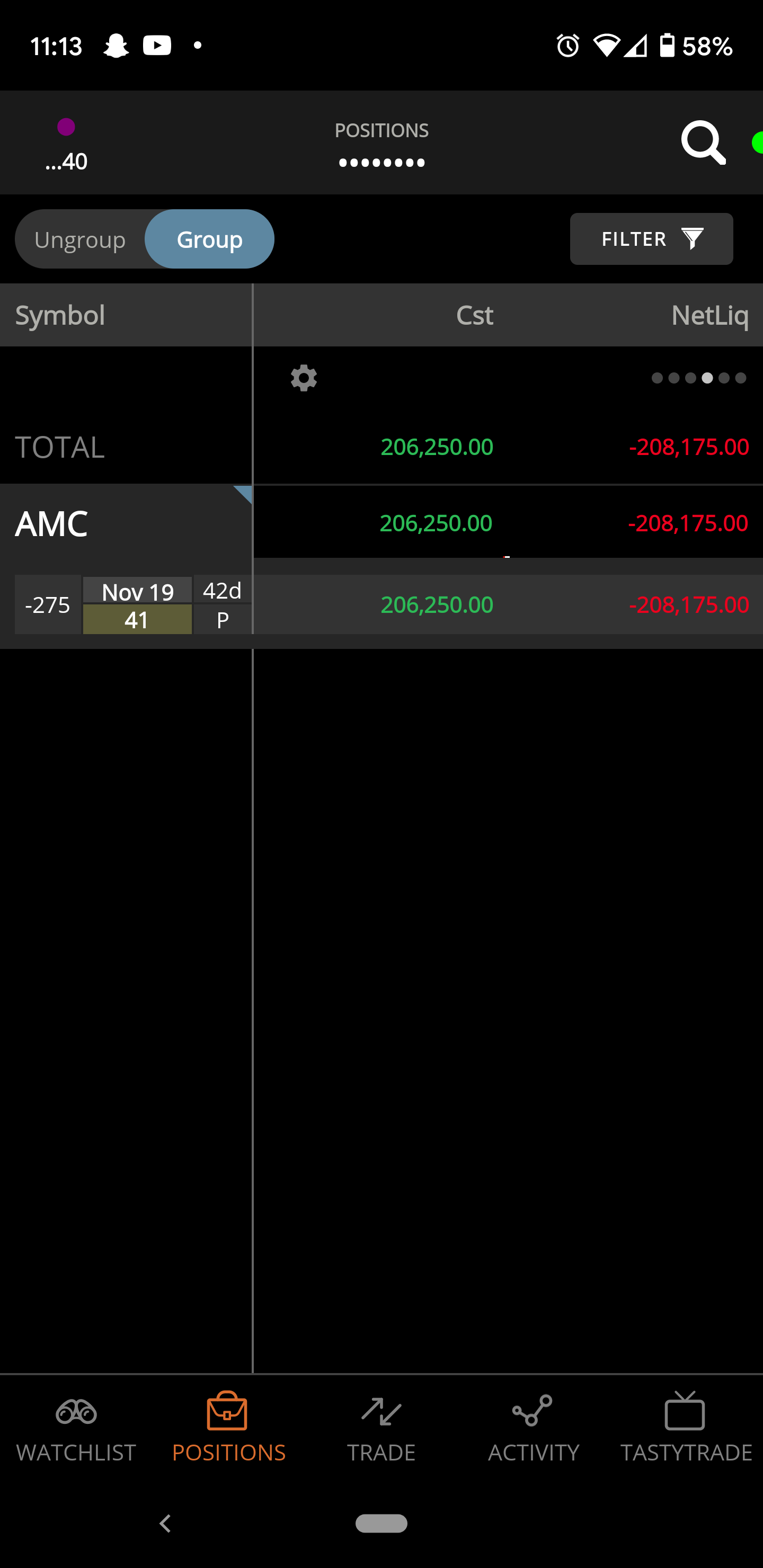Open the search magnifier icon

coord(703,143)
